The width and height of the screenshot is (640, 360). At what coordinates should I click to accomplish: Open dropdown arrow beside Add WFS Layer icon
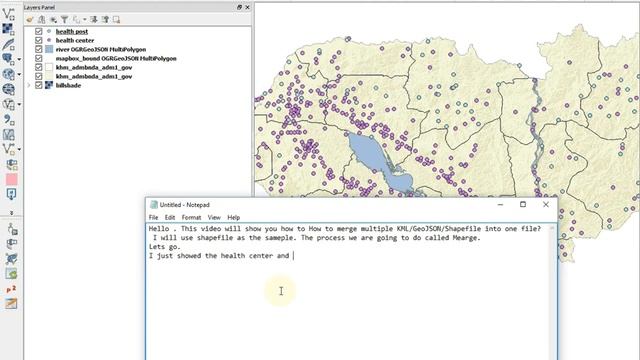19,105
